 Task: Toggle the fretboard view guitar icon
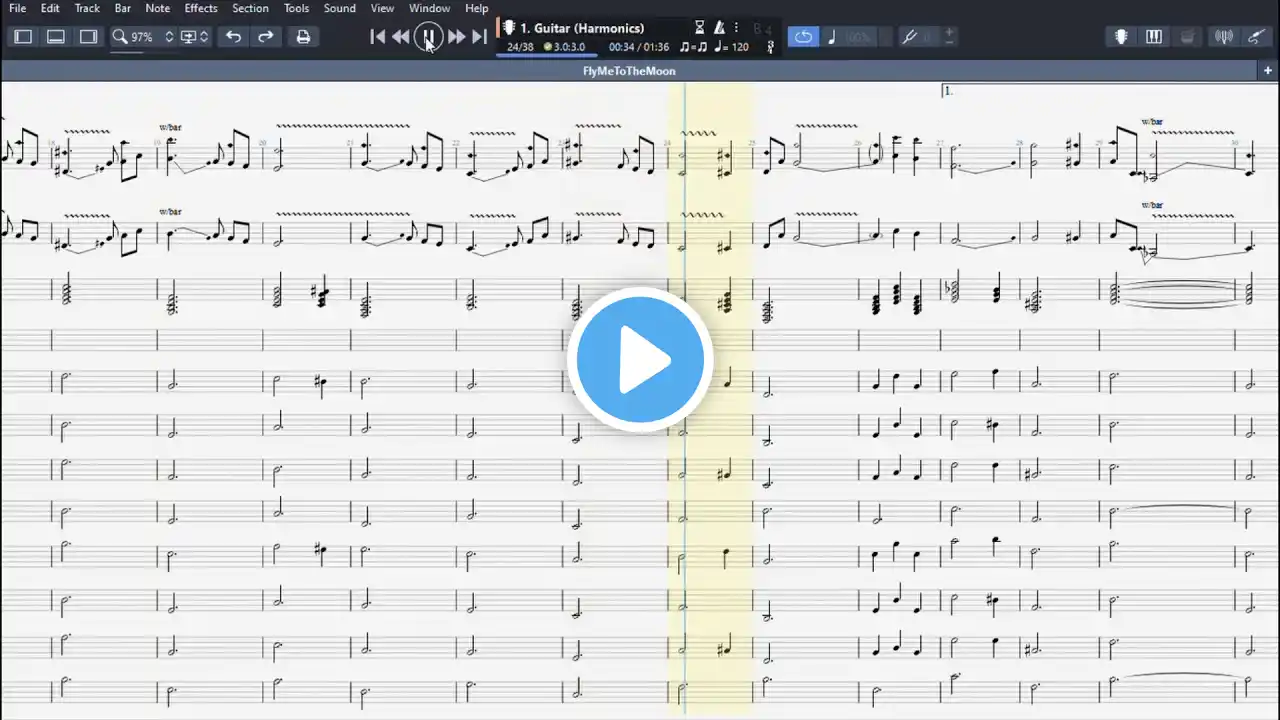click(x=1121, y=37)
